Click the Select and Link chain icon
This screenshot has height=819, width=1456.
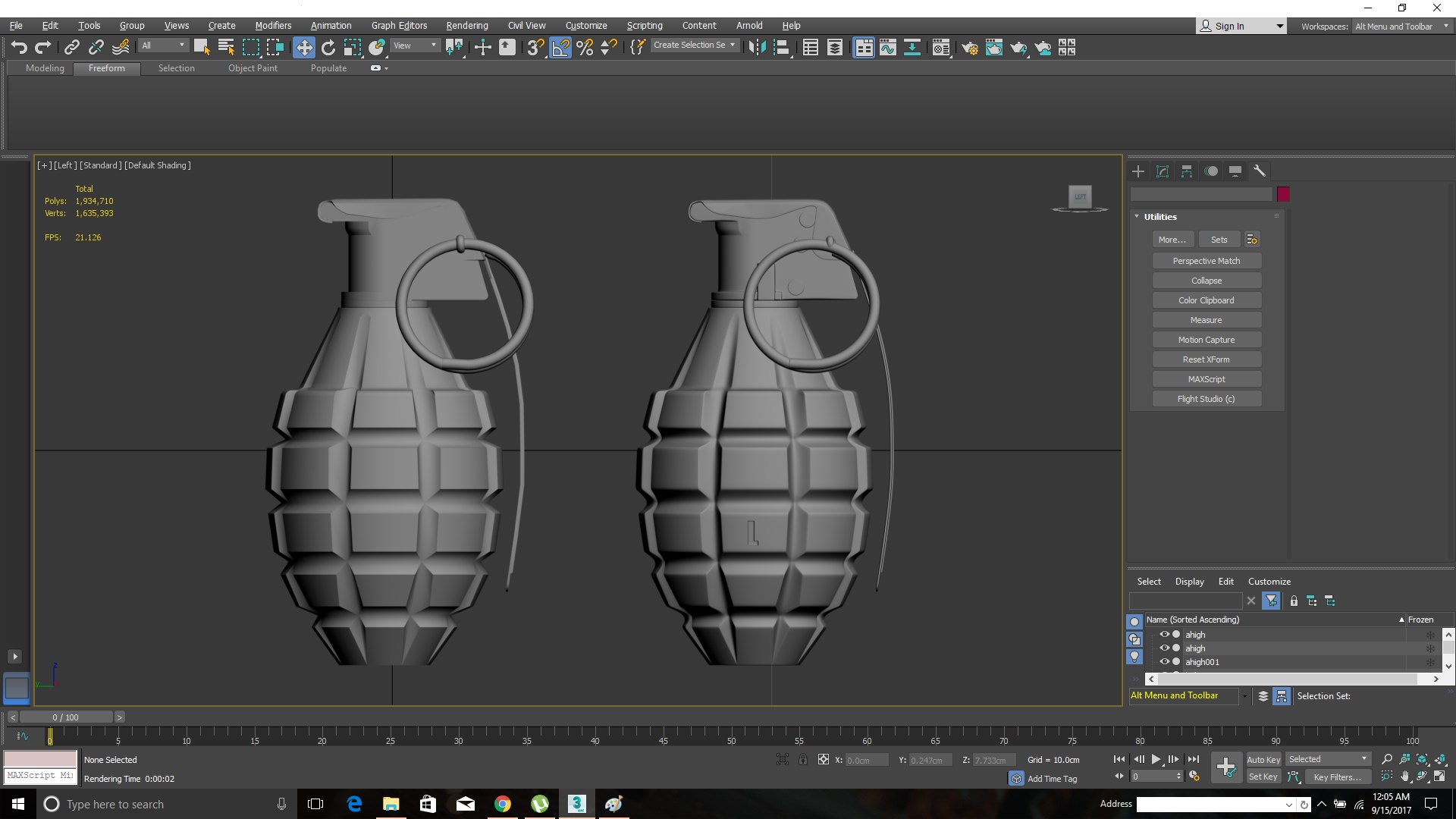coord(71,47)
